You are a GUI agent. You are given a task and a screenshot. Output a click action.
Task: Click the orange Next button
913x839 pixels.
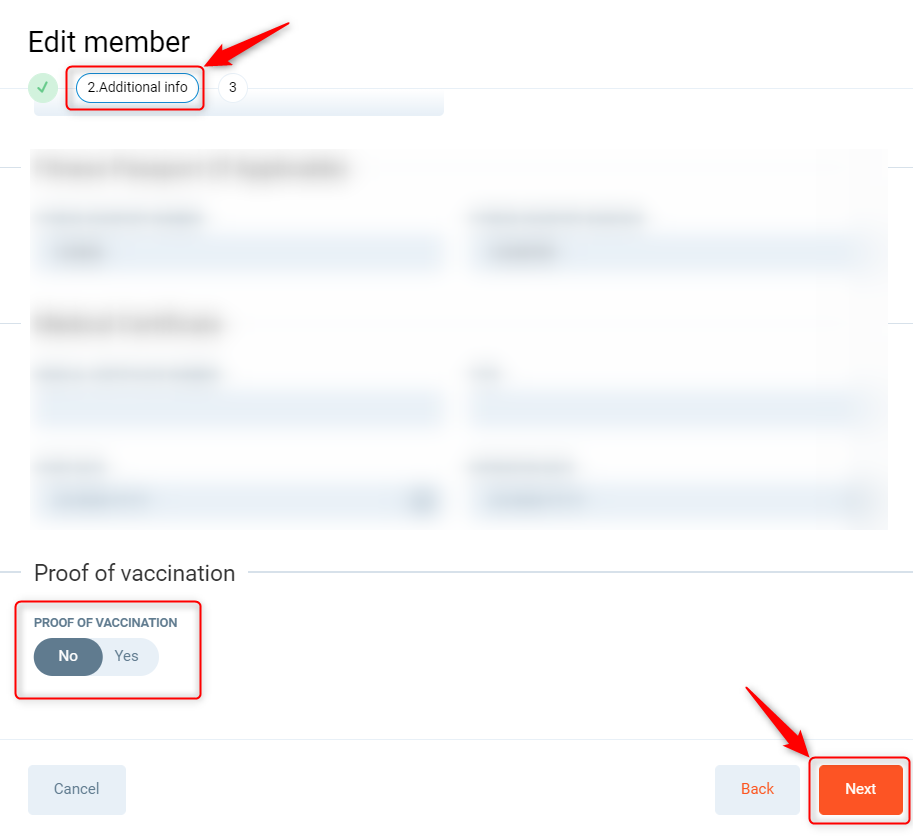860,789
